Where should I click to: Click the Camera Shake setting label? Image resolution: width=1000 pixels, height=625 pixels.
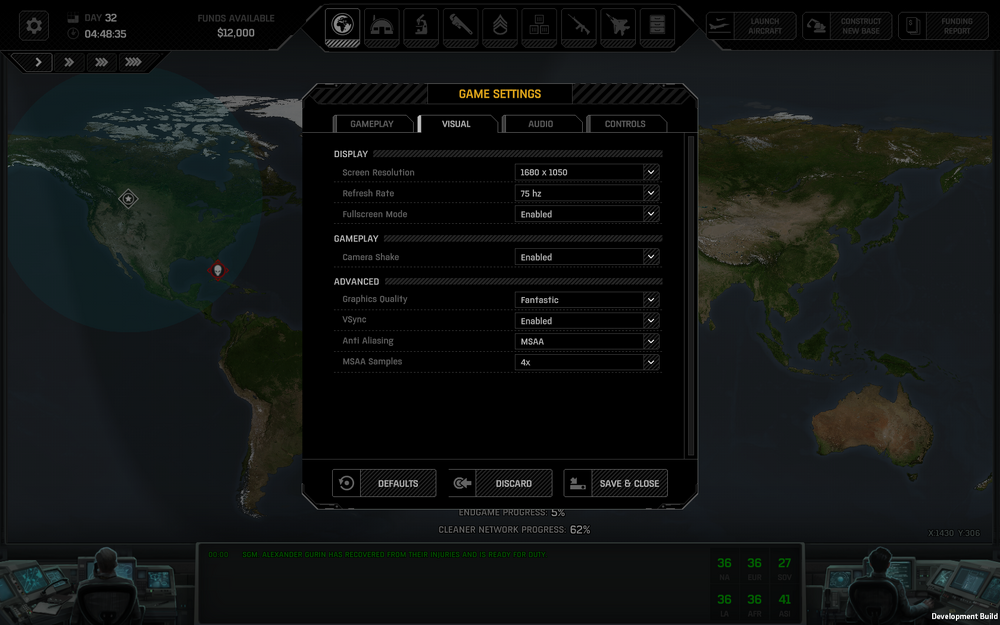(x=371, y=257)
